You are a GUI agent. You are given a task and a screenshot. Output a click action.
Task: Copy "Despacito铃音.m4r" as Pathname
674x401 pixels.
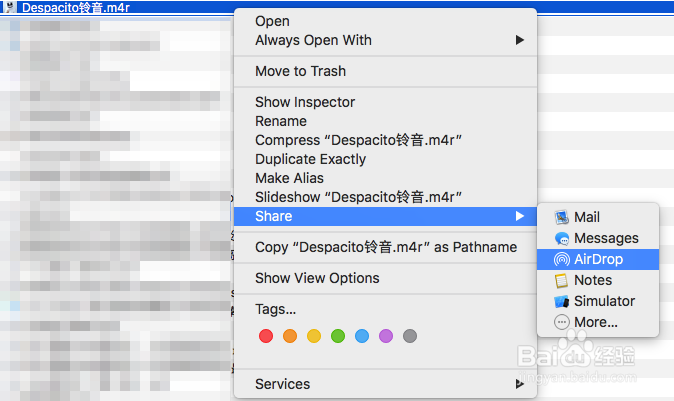point(385,247)
